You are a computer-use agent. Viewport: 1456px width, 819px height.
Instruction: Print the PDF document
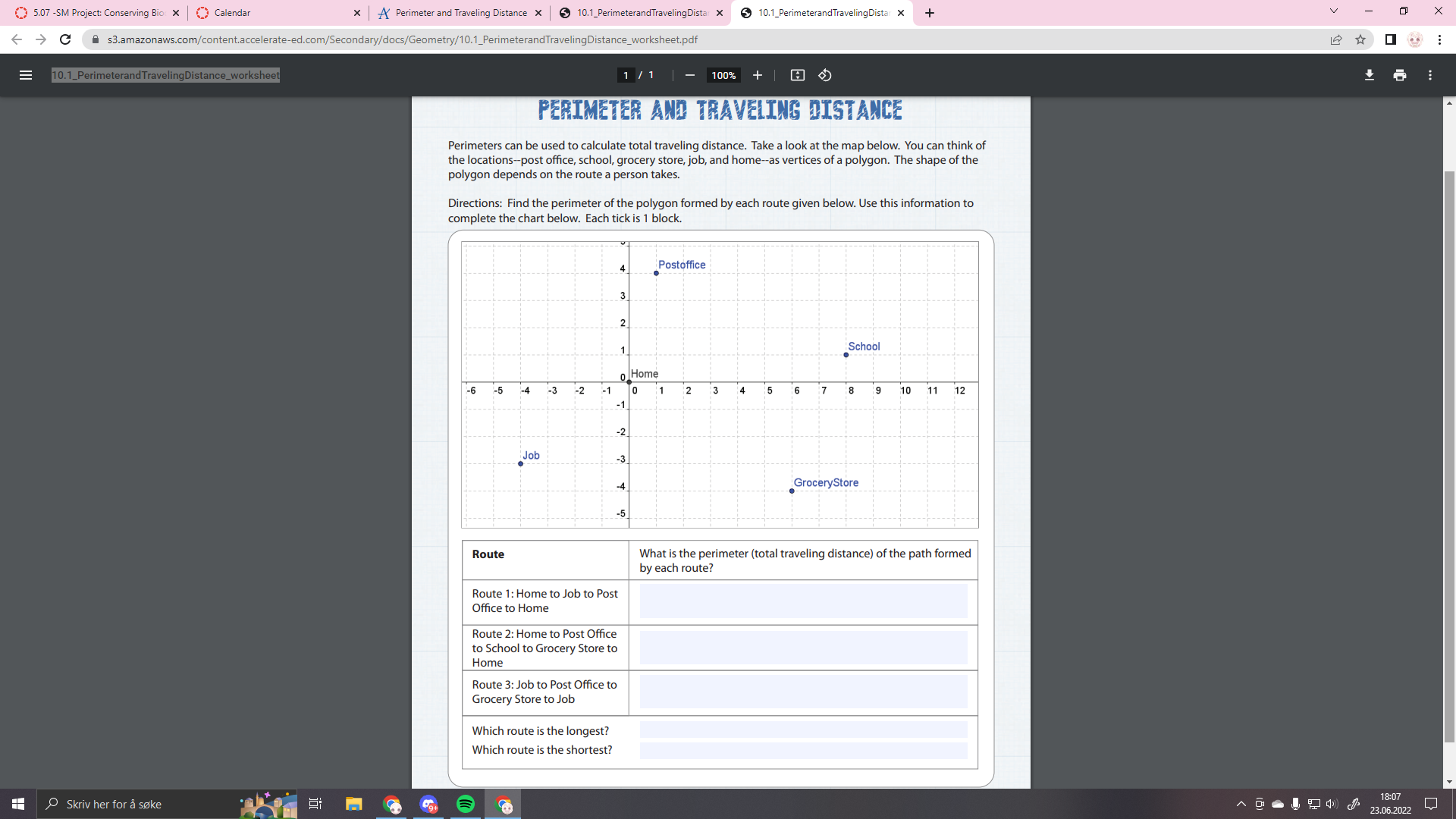[x=1399, y=75]
